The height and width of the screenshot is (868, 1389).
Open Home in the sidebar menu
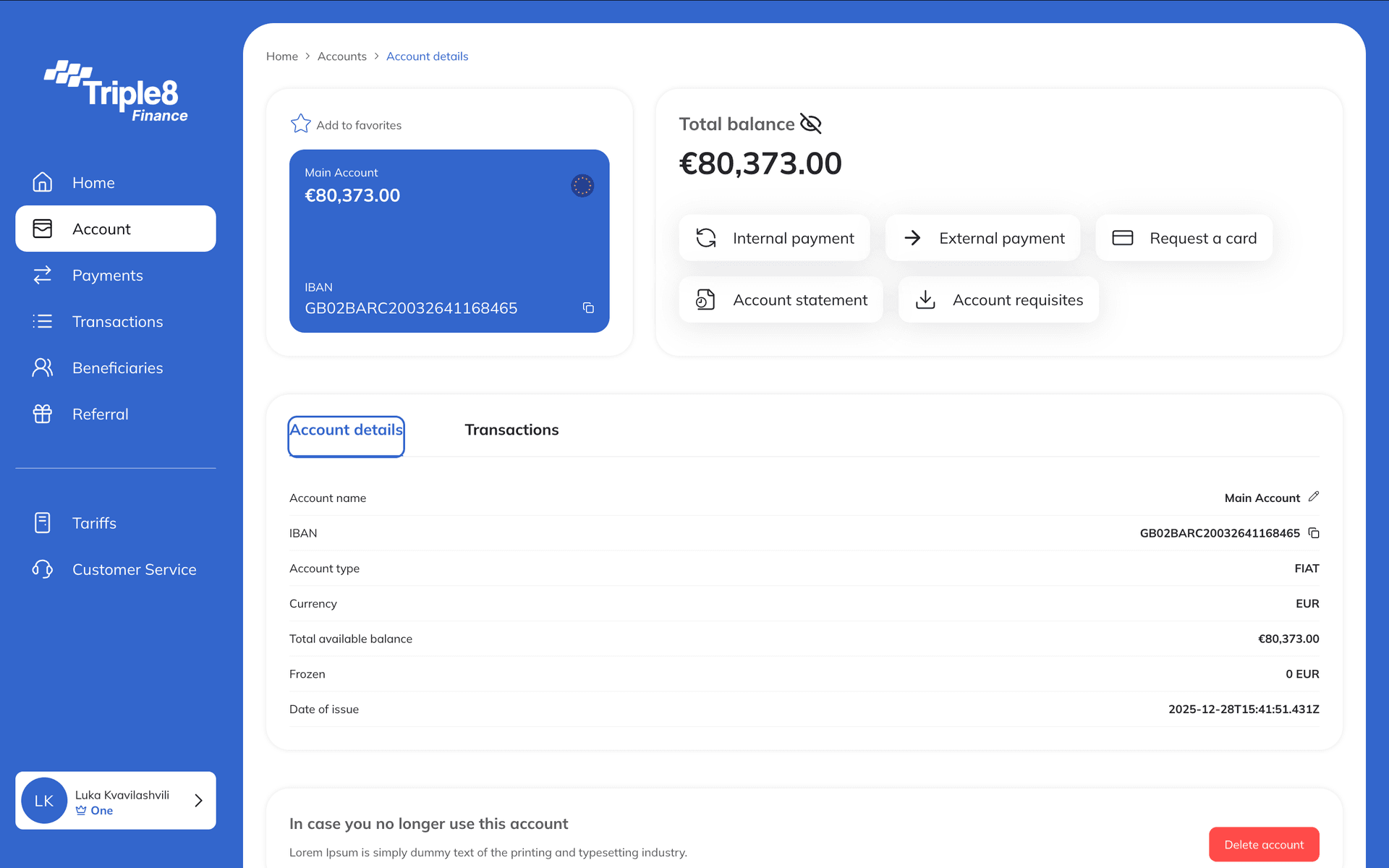(x=116, y=182)
